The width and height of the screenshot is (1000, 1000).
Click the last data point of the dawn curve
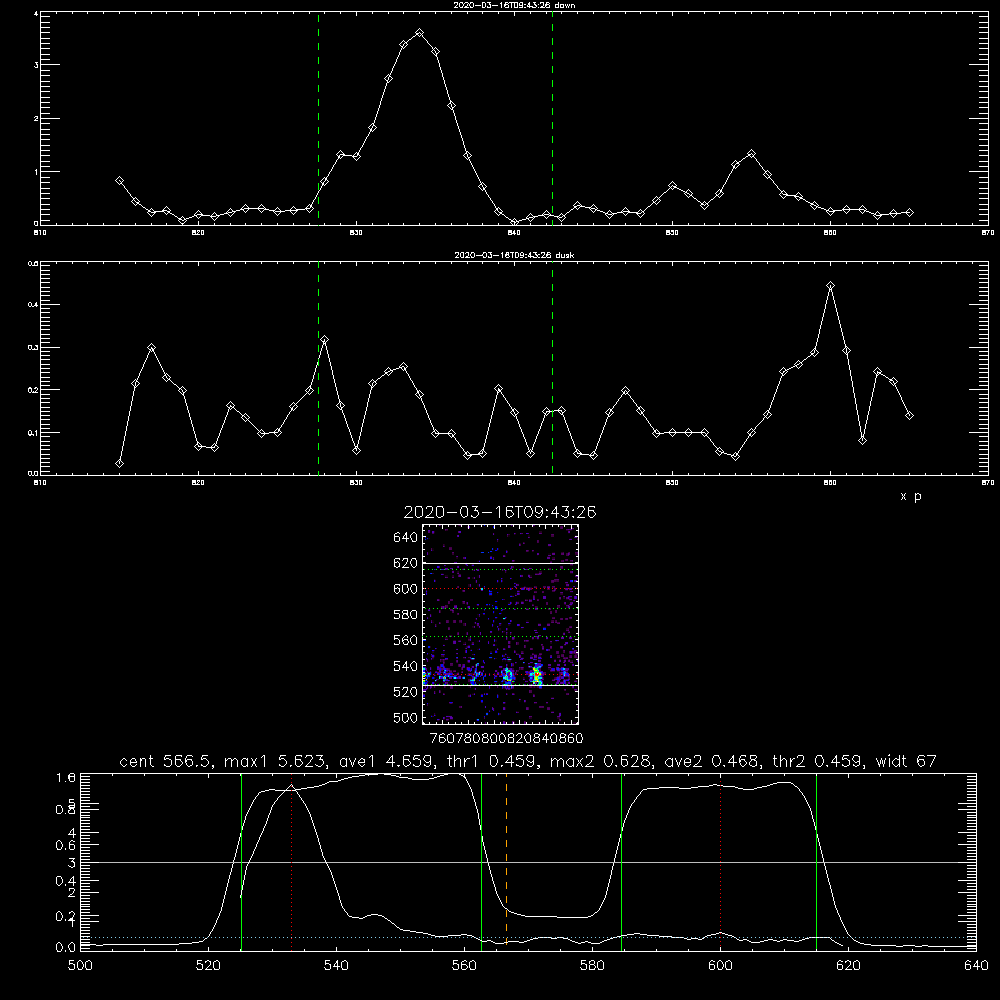coord(909,212)
